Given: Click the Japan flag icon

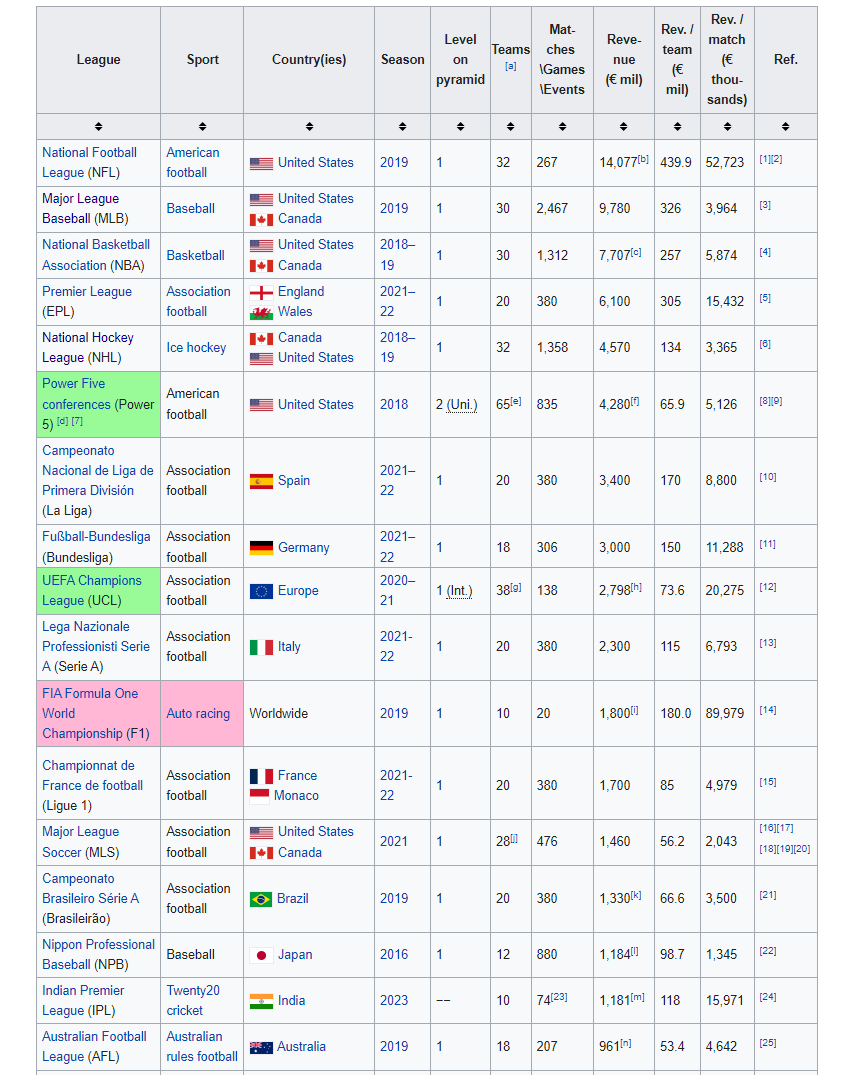Looking at the screenshot, I should [x=261, y=955].
